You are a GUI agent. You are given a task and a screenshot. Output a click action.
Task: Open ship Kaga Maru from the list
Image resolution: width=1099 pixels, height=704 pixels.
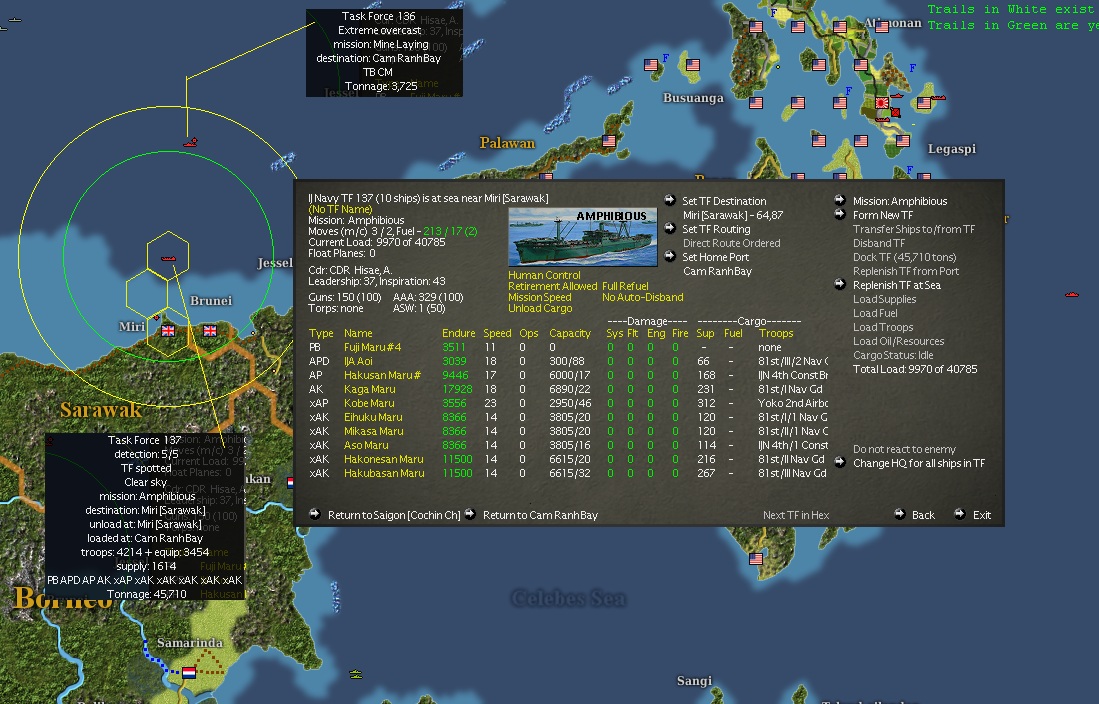point(369,389)
